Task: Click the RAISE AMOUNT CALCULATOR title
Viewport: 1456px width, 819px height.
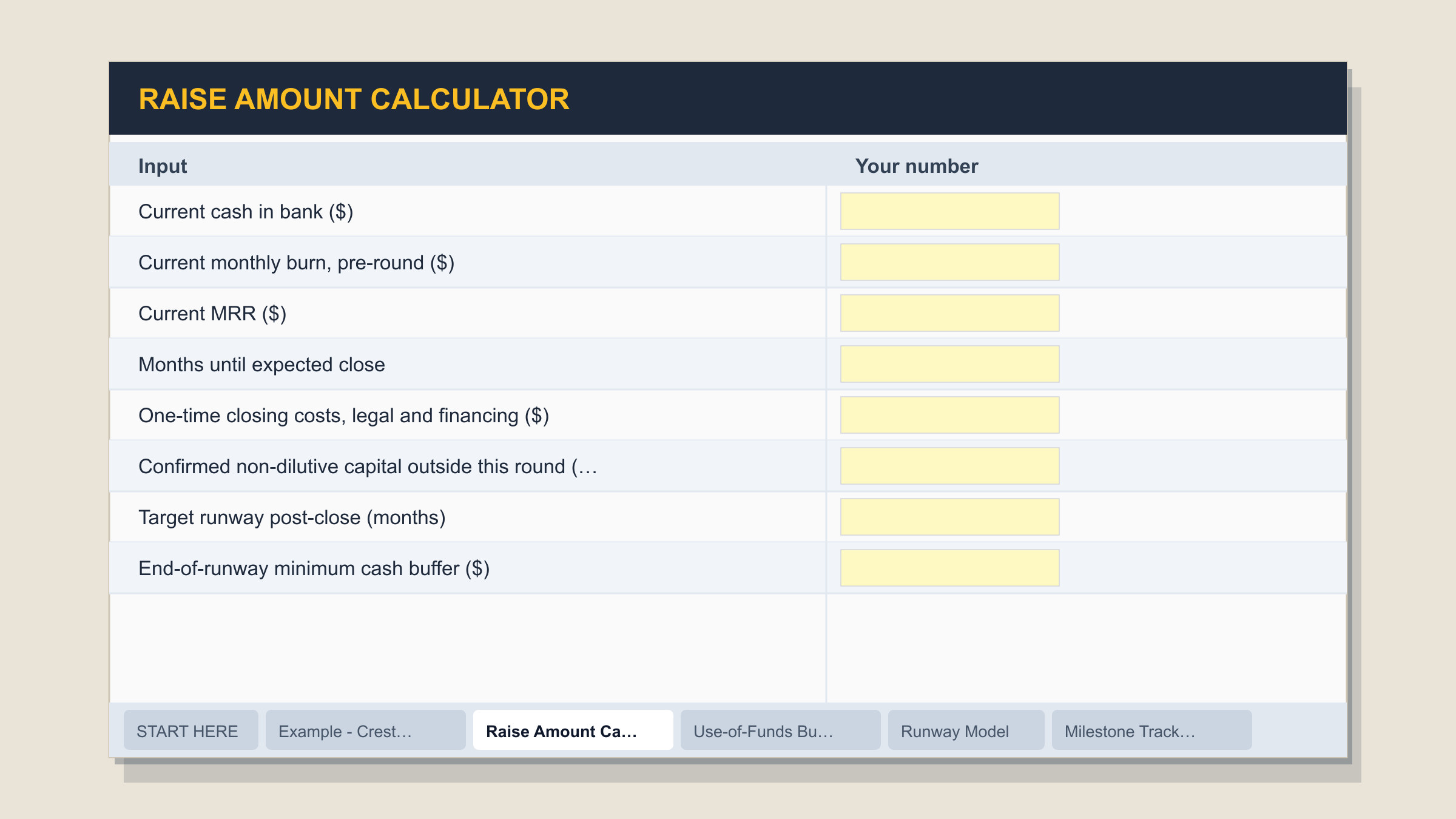Action: pyautogui.click(x=354, y=99)
